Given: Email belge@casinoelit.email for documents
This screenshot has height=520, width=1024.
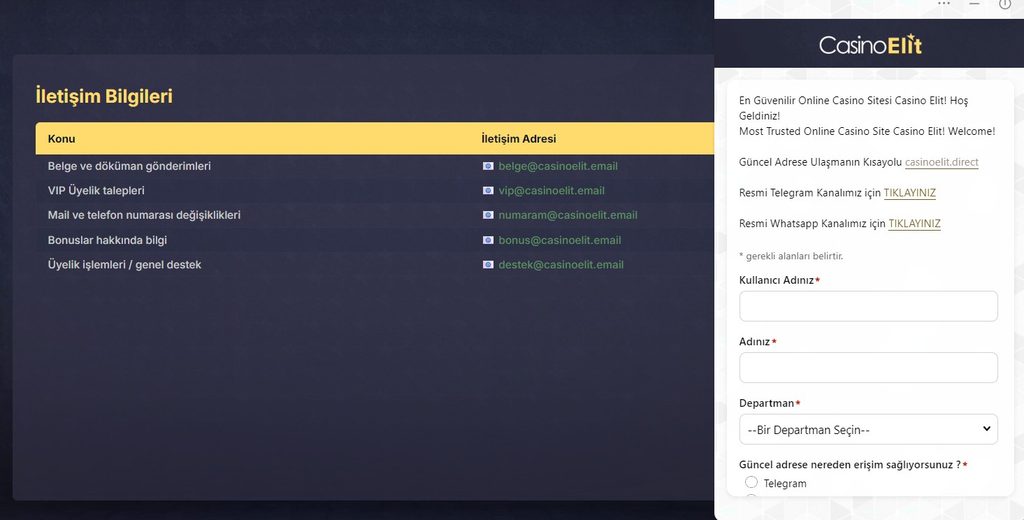Looking at the screenshot, I should [558, 166].
